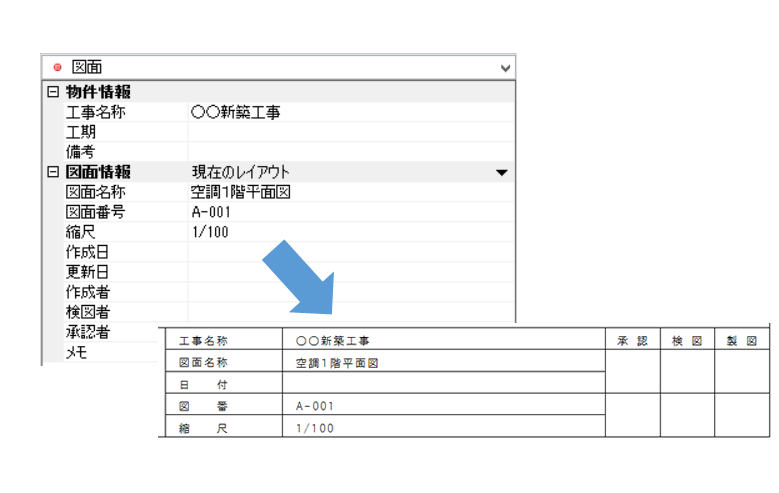Screen dimensions: 779x493
Task: Click the 物件情報 section header text
Action: 98,92
